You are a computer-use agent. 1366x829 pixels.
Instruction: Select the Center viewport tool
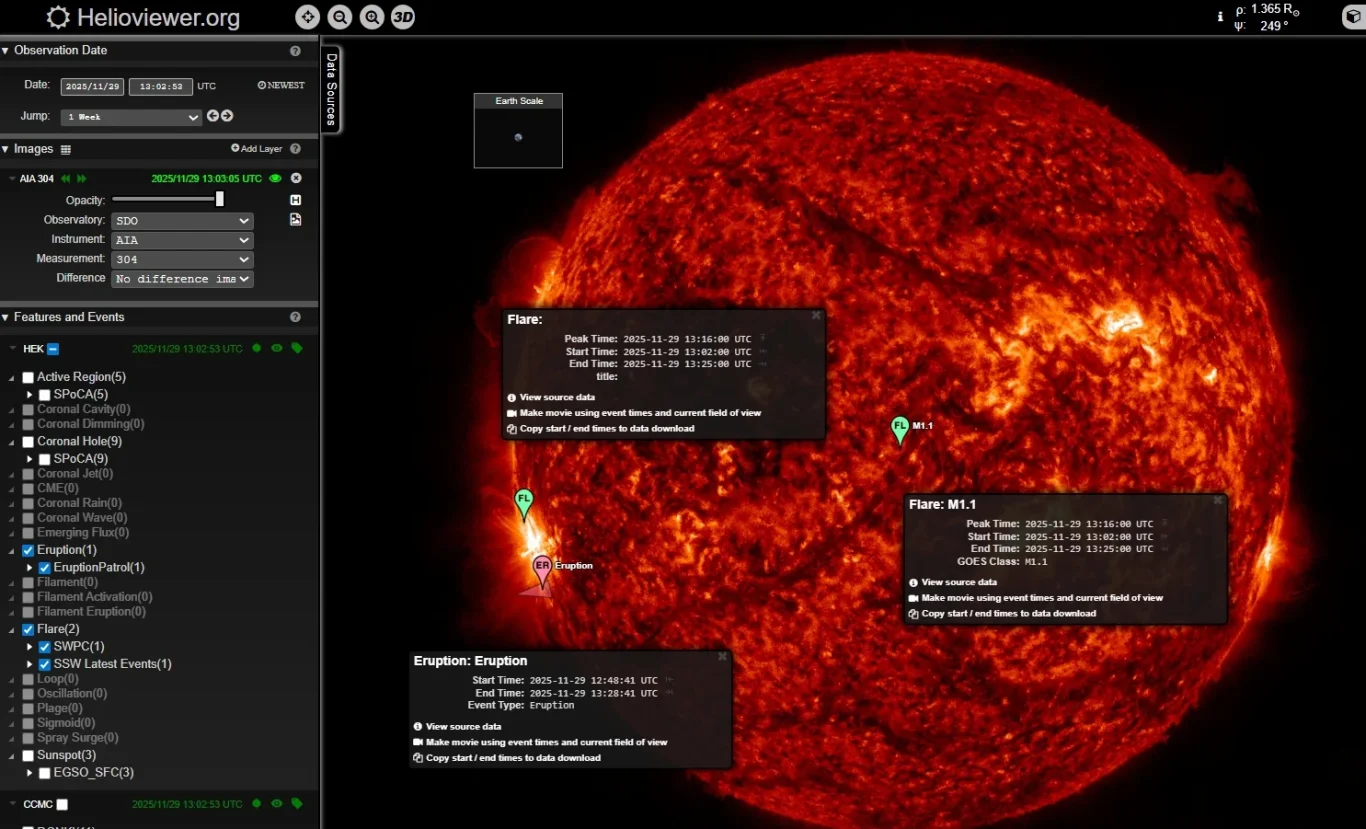coord(307,17)
